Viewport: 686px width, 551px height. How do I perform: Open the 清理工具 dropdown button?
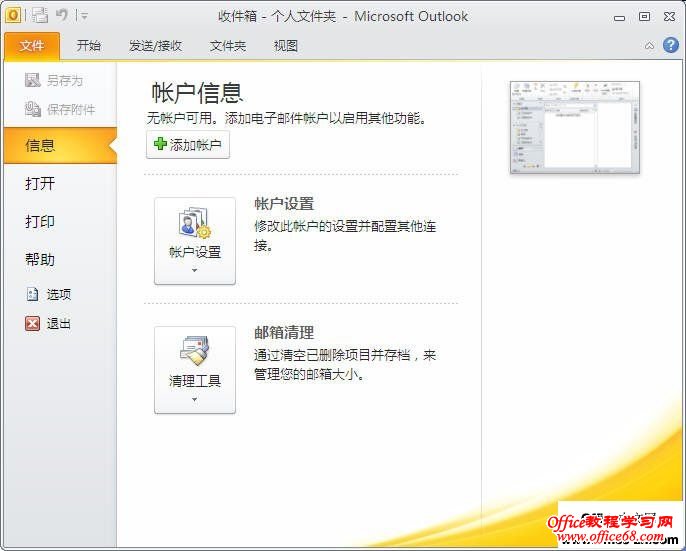(195, 370)
